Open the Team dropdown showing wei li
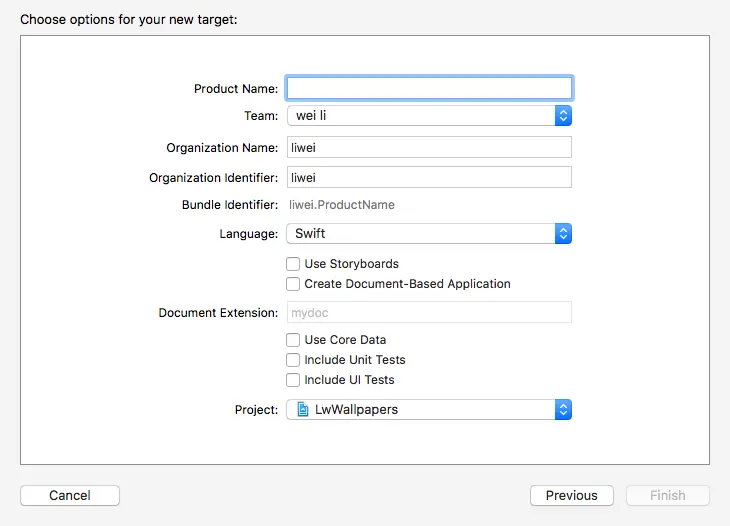Image resolution: width=730 pixels, height=526 pixels. [x=420, y=116]
